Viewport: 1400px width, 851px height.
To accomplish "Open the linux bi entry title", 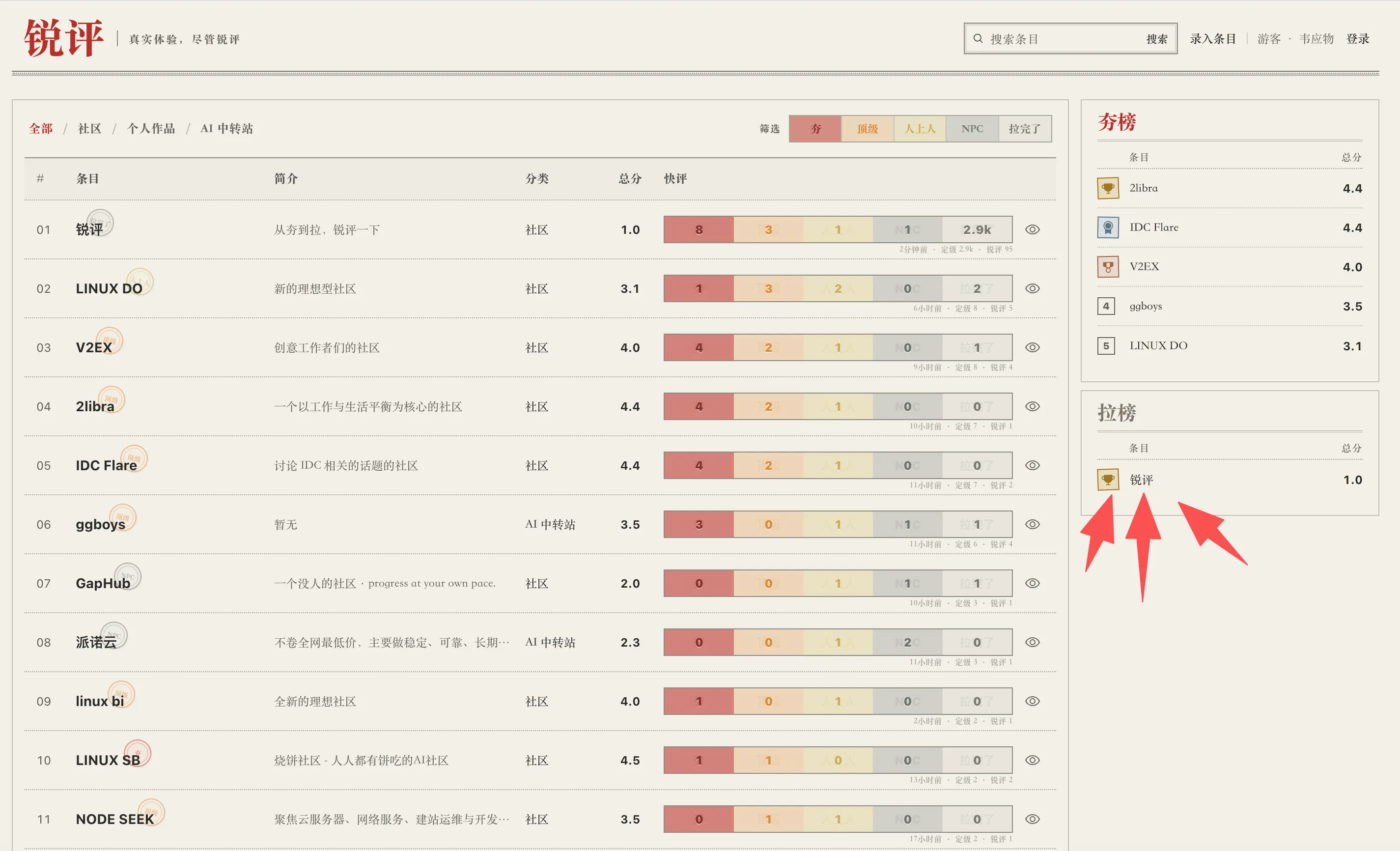I will 100,701.
